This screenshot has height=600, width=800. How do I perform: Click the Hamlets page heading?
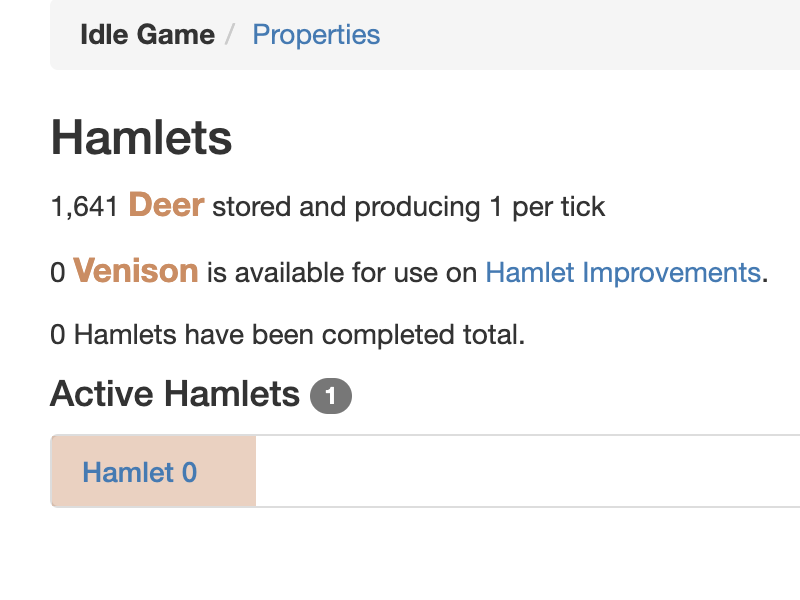coord(141,137)
